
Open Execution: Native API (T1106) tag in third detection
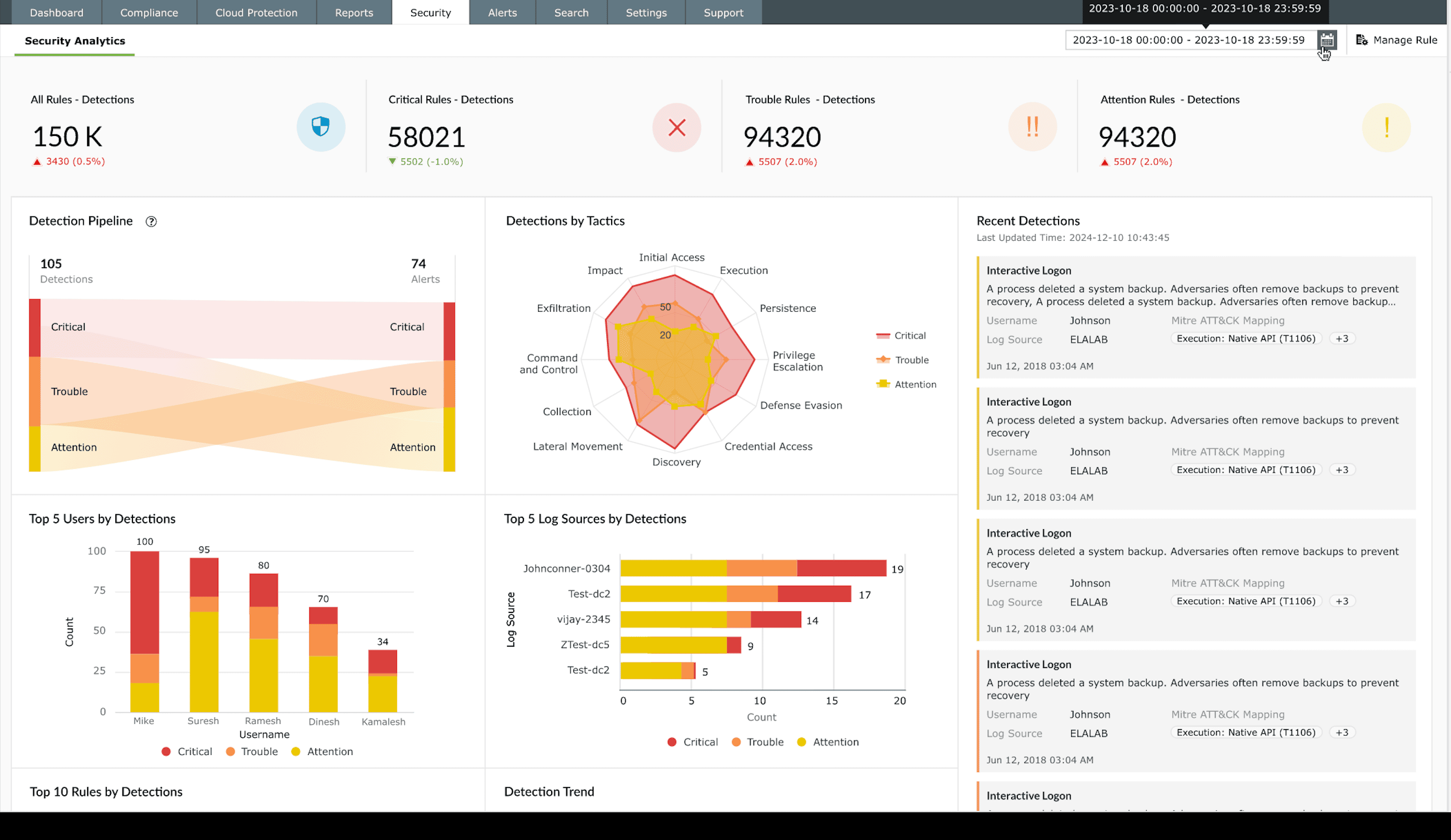(x=1246, y=601)
